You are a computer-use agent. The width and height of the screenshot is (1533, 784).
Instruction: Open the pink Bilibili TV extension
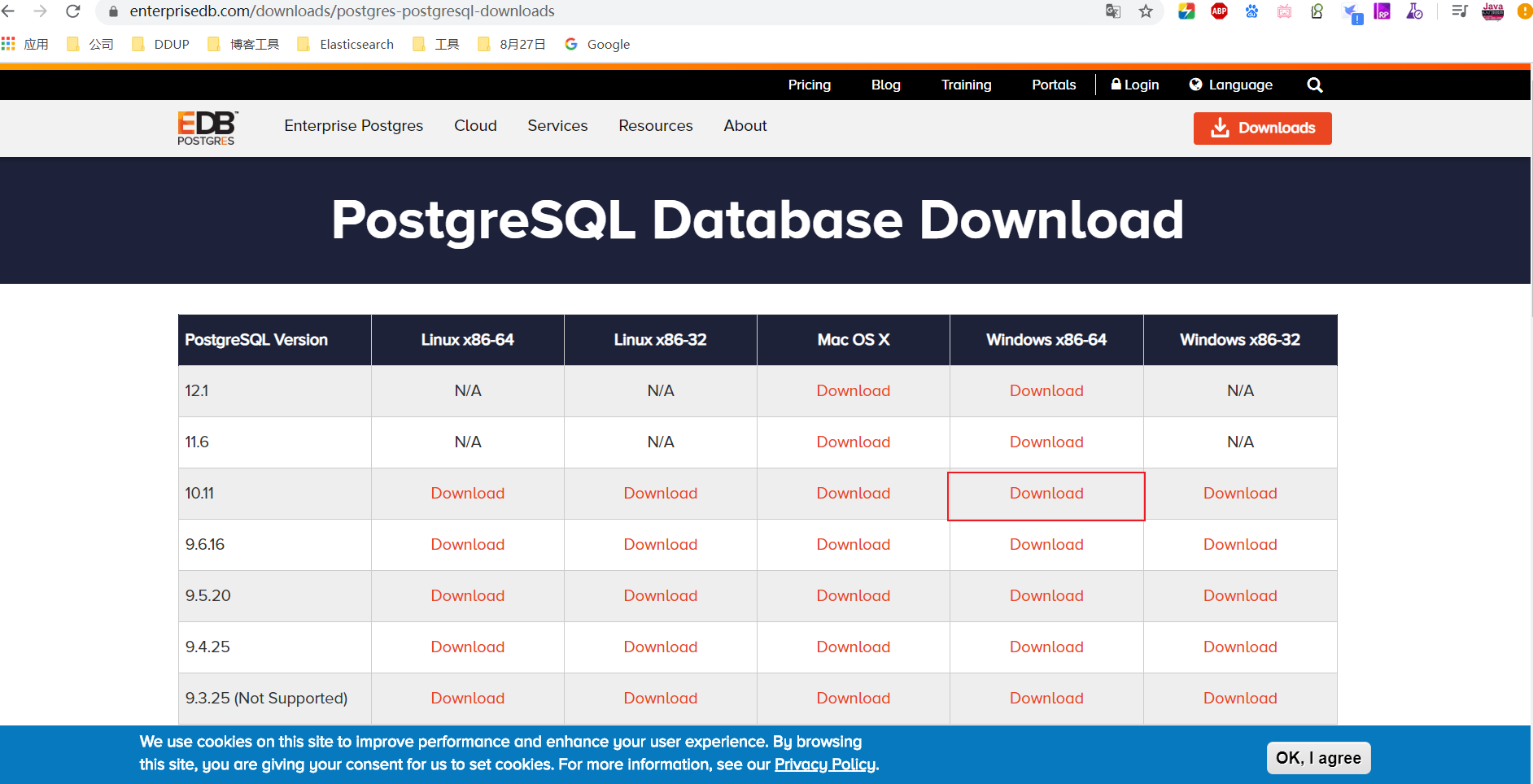point(1284,11)
